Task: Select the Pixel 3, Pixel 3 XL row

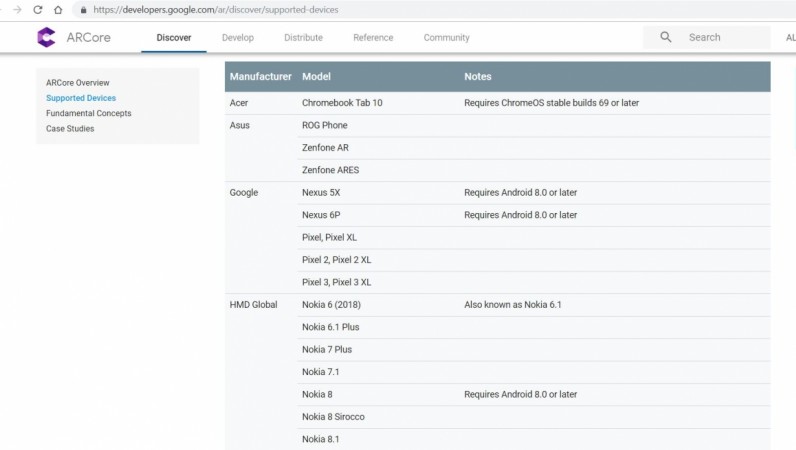Action: (x=534, y=282)
